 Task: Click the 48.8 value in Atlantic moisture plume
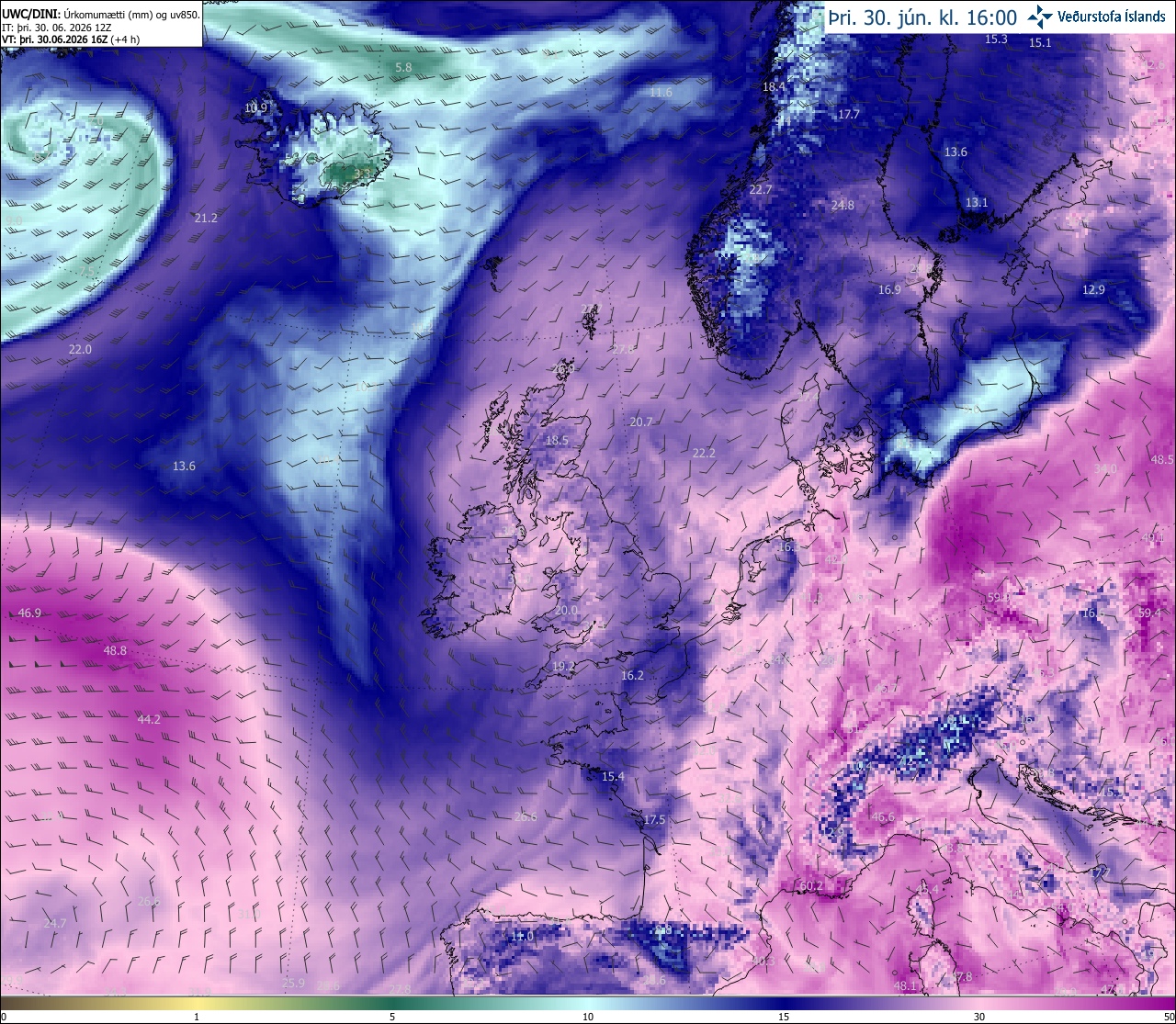point(115,650)
